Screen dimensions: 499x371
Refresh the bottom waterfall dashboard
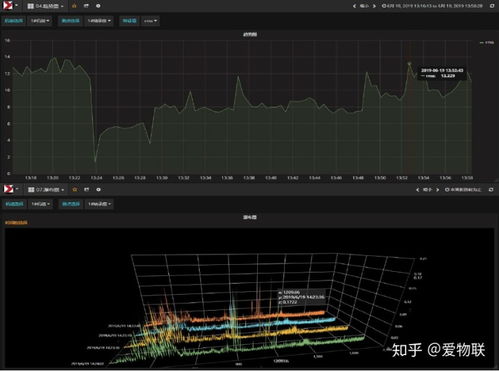coord(491,190)
